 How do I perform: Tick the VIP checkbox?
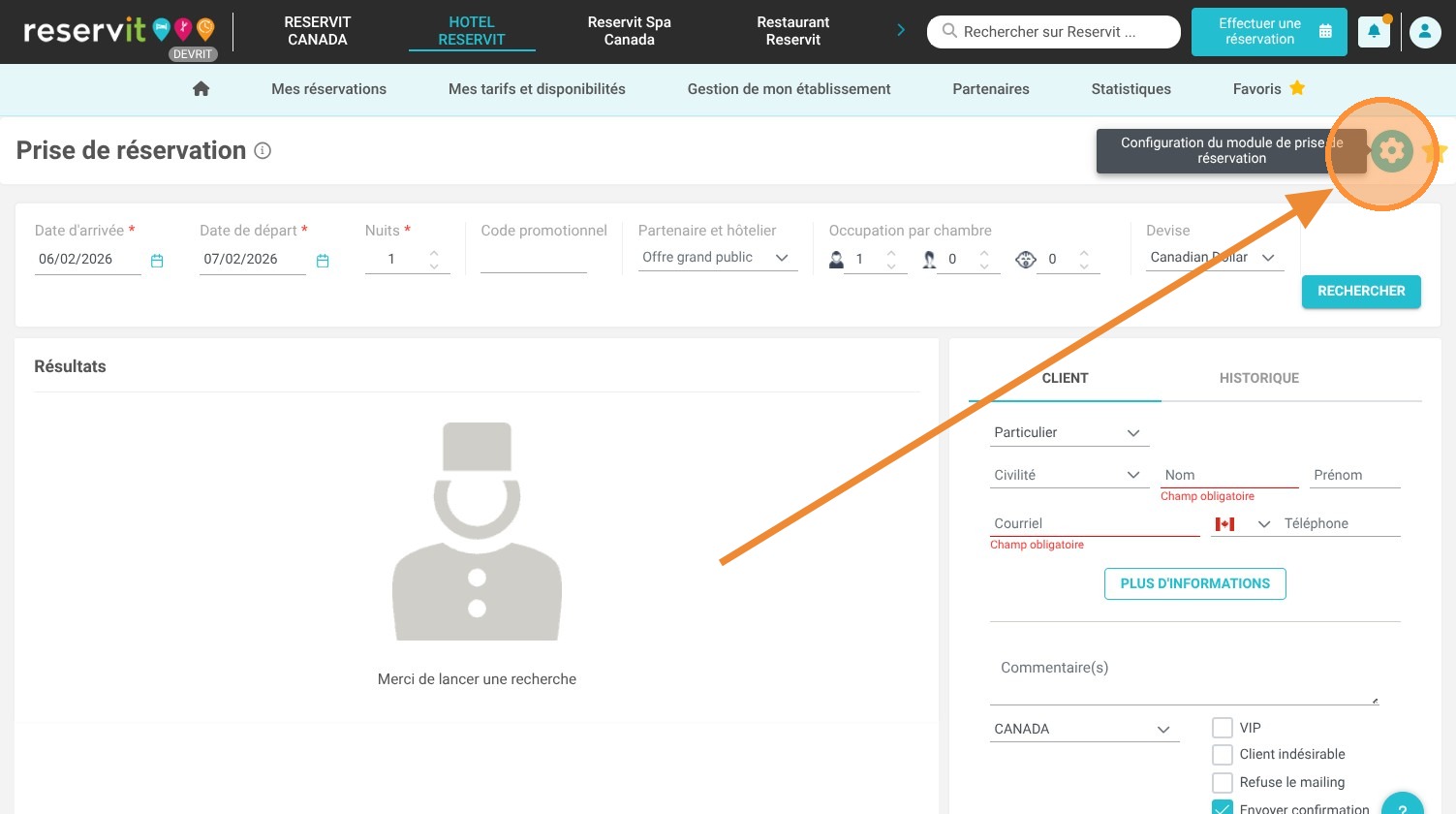point(1223,728)
